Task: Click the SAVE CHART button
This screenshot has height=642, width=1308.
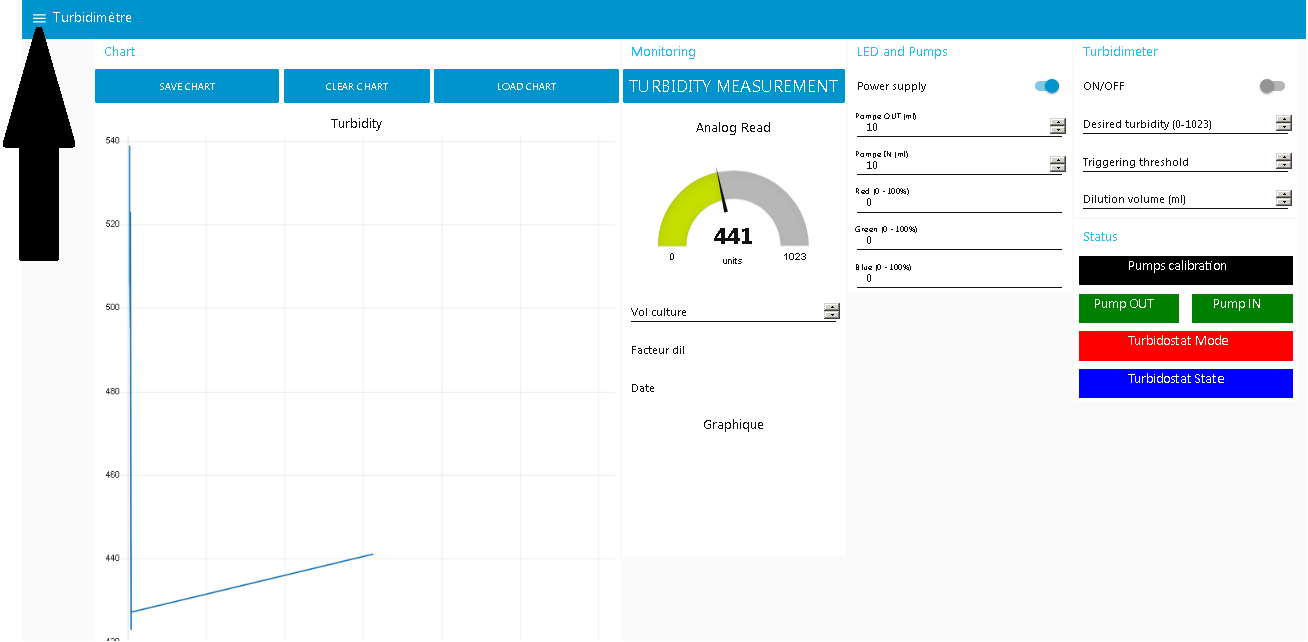Action: click(x=187, y=86)
